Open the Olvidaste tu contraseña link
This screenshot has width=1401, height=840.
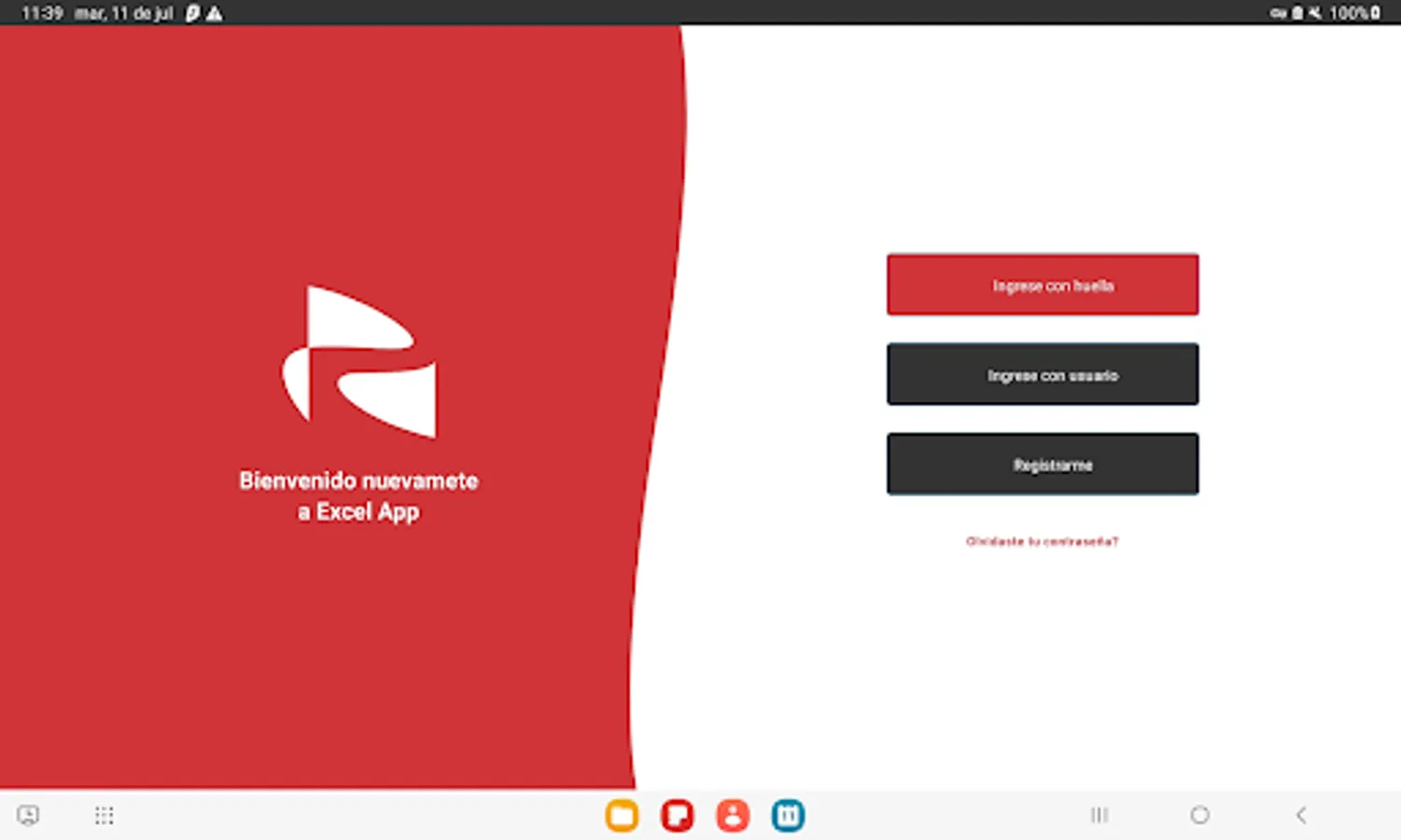tap(1042, 541)
